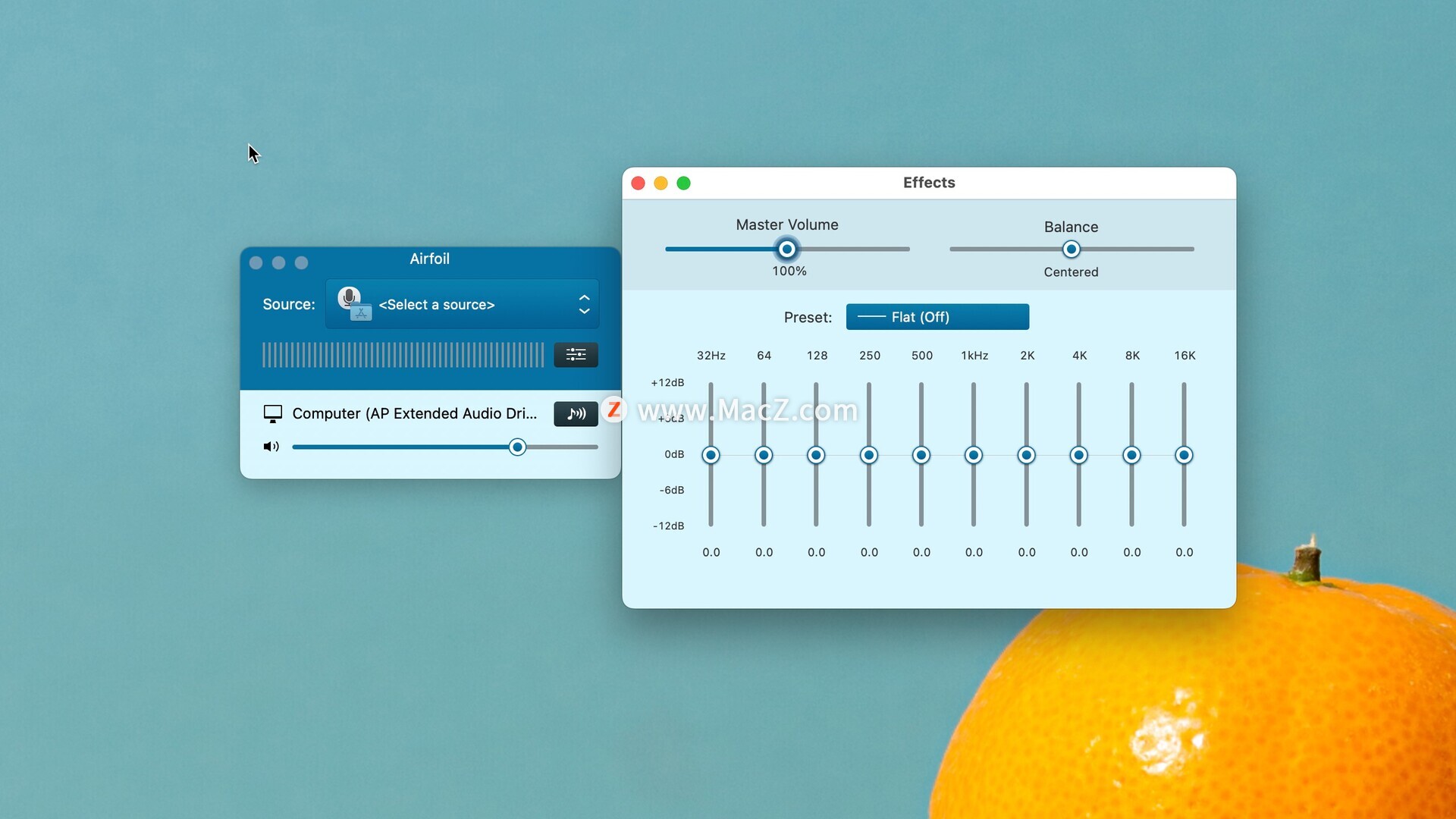Click the Master Volume label
1456x819 pixels.
(787, 224)
